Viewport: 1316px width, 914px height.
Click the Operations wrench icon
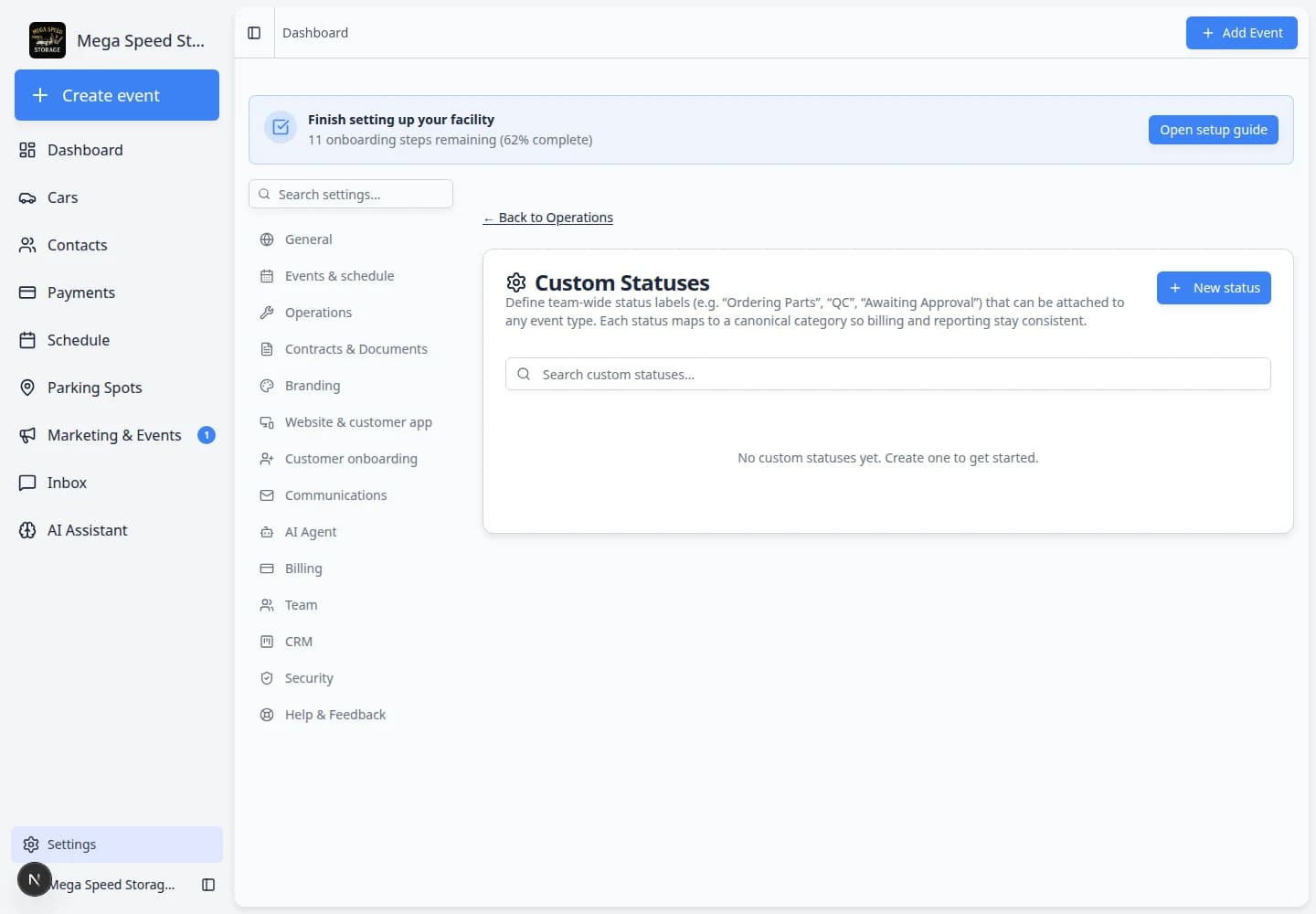[x=267, y=313]
